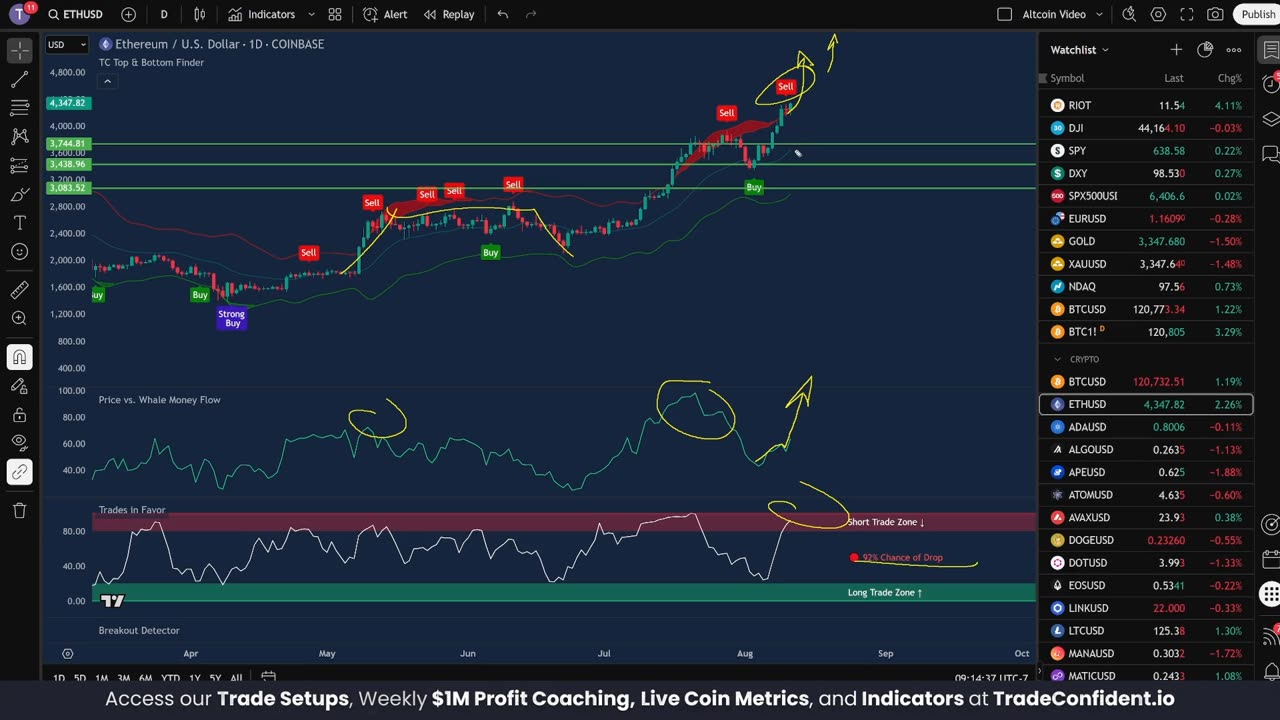Select the trend line tool
Image resolution: width=1280 pixels, height=720 pixels.
[19, 79]
